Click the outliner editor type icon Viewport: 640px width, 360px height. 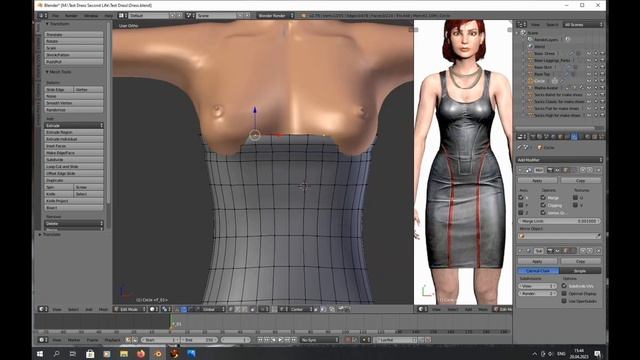coord(521,25)
